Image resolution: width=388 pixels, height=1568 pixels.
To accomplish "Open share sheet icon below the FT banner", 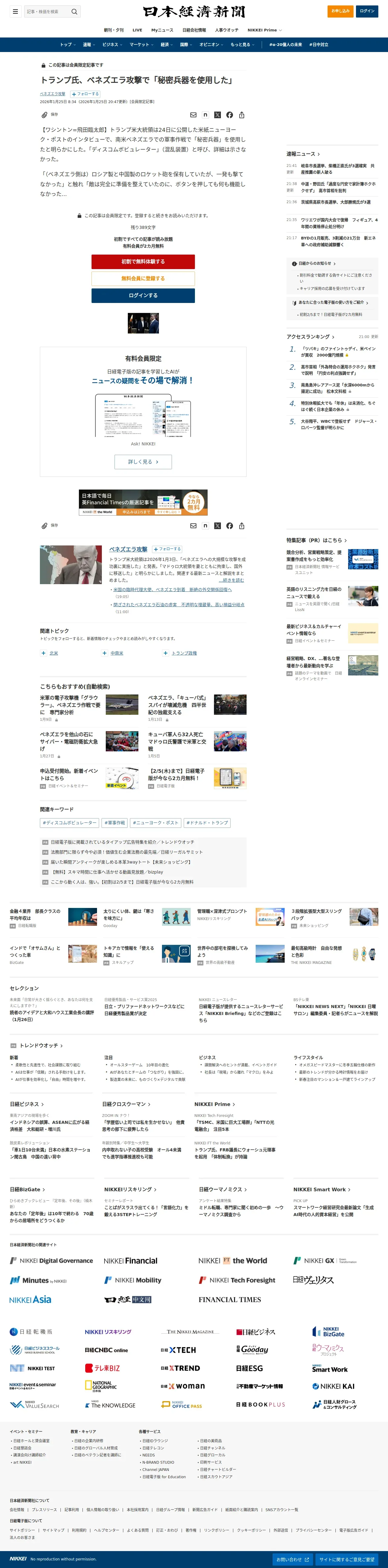I will tap(241, 525).
